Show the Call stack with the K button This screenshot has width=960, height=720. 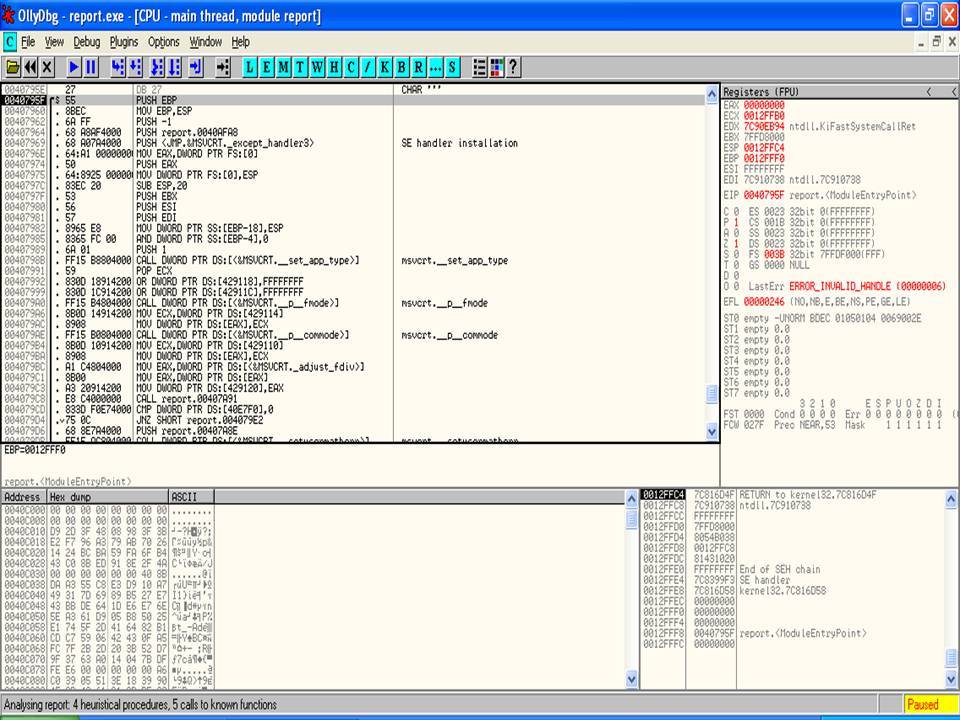point(384,67)
